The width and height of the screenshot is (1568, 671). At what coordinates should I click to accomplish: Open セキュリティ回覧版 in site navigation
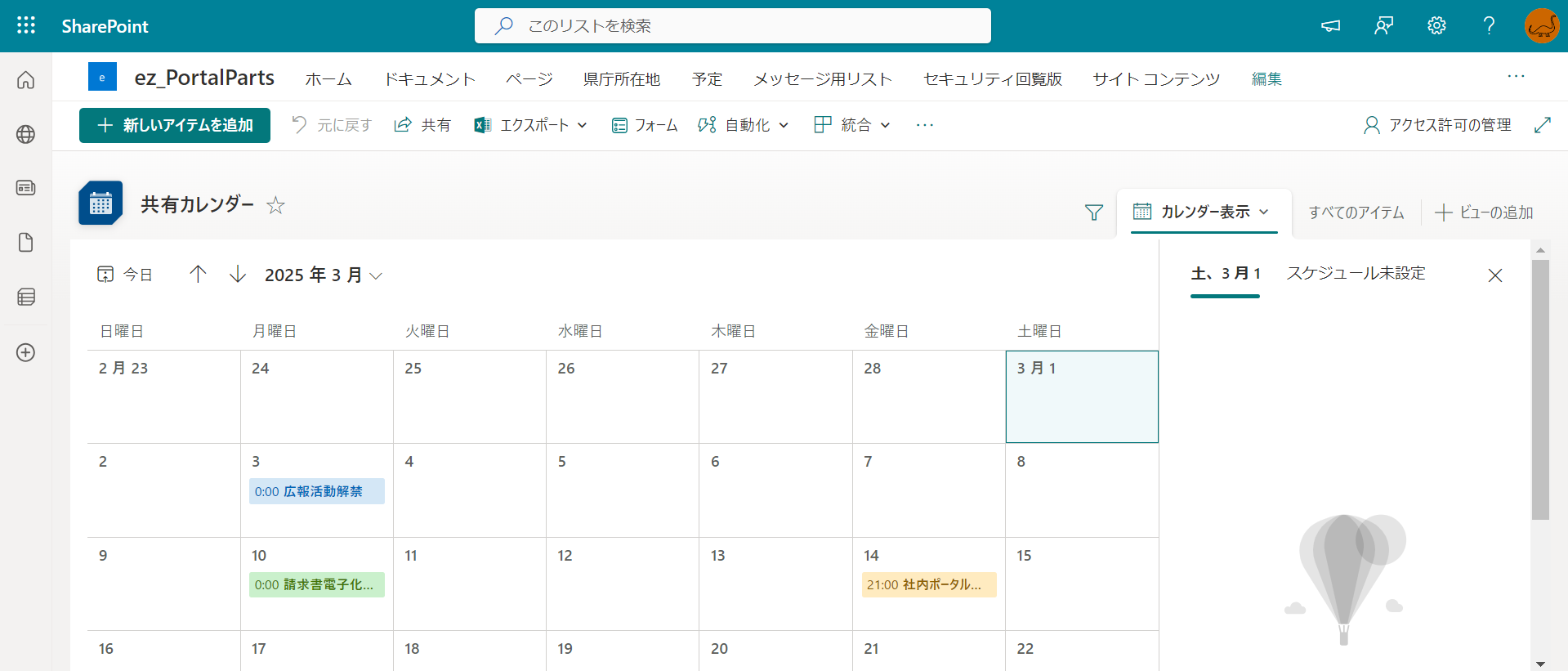pos(993,79)
